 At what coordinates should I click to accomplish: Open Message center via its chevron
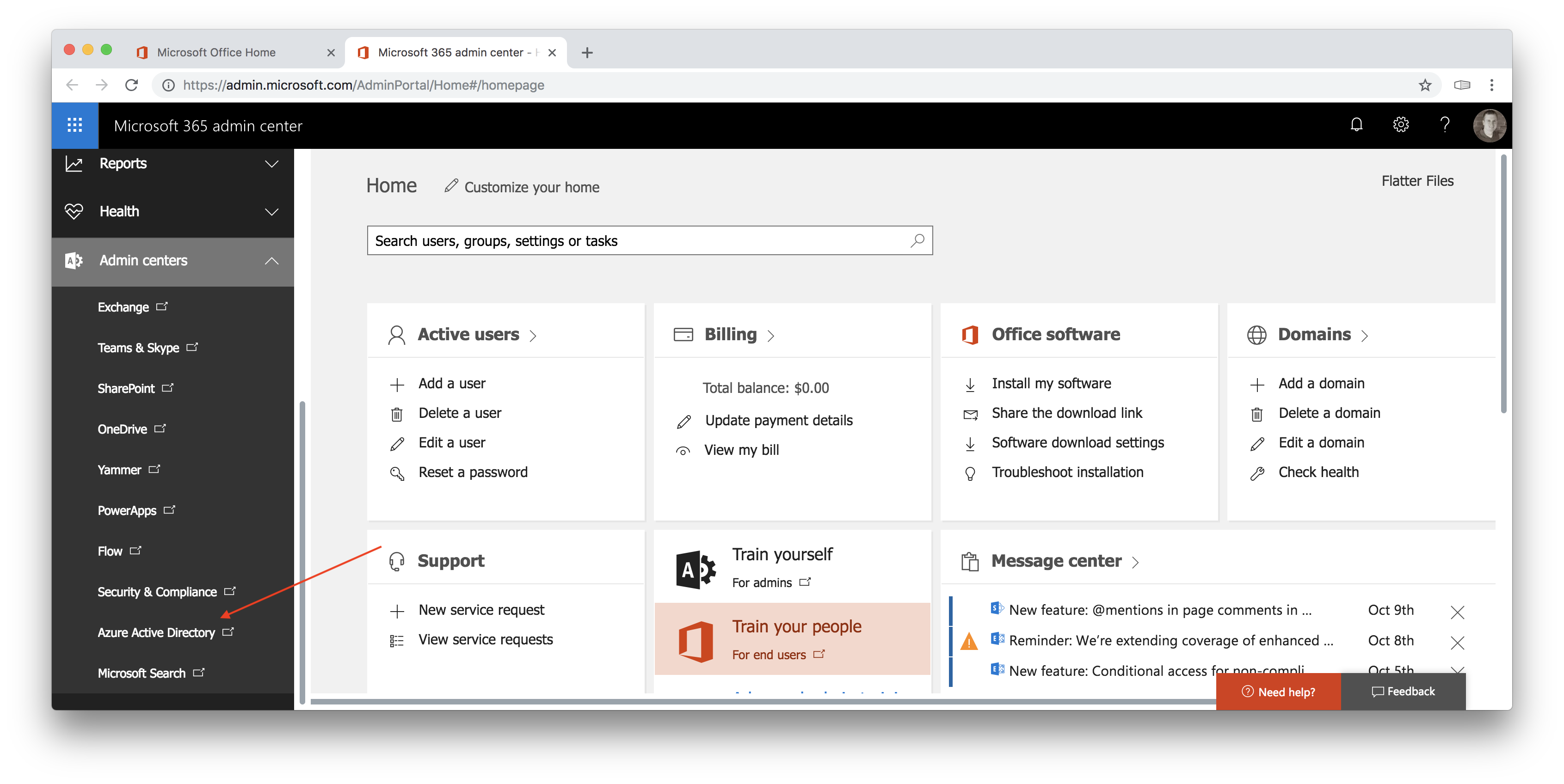click(1135, 563)
